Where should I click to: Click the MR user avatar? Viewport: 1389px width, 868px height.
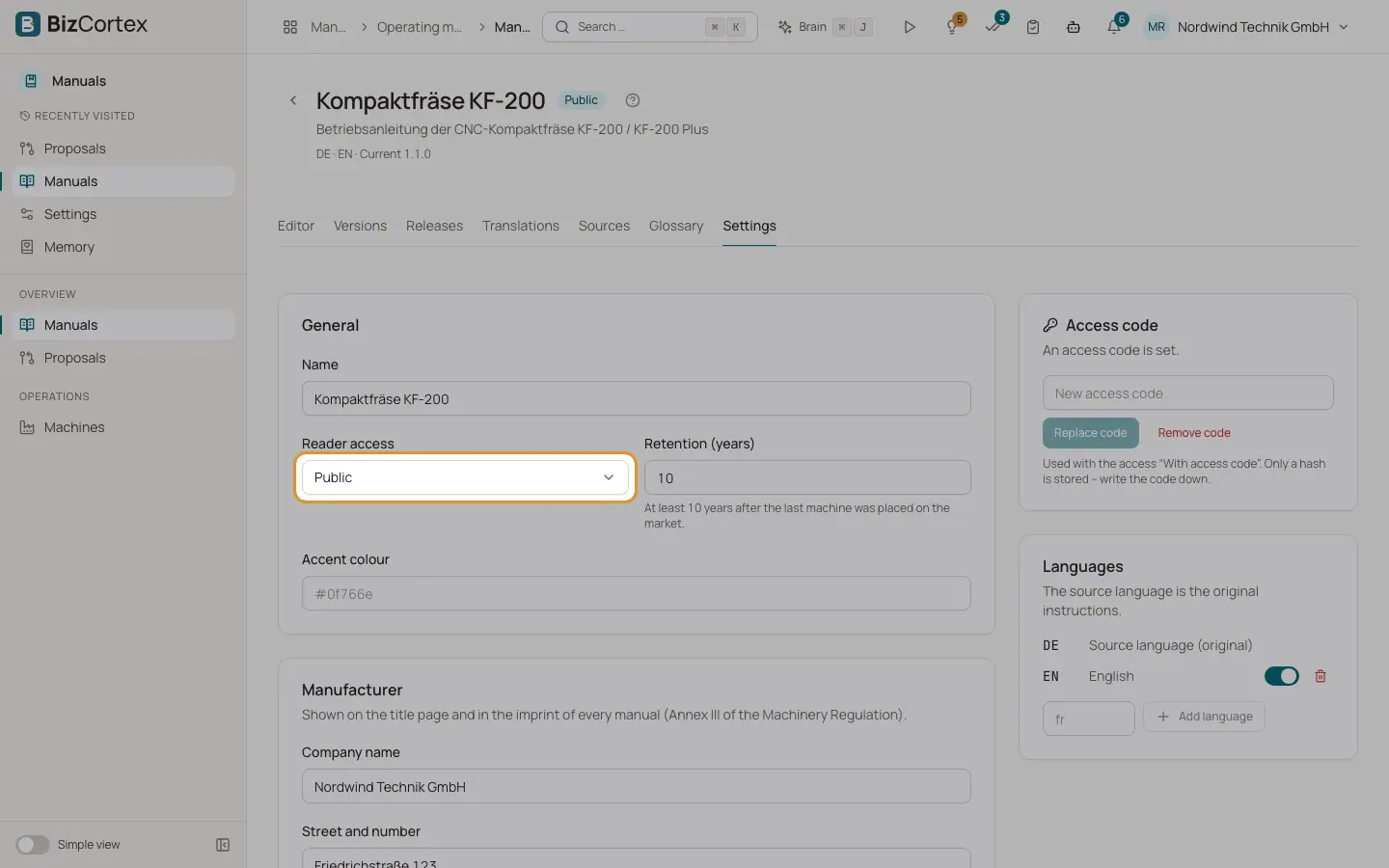(1157, 27)
